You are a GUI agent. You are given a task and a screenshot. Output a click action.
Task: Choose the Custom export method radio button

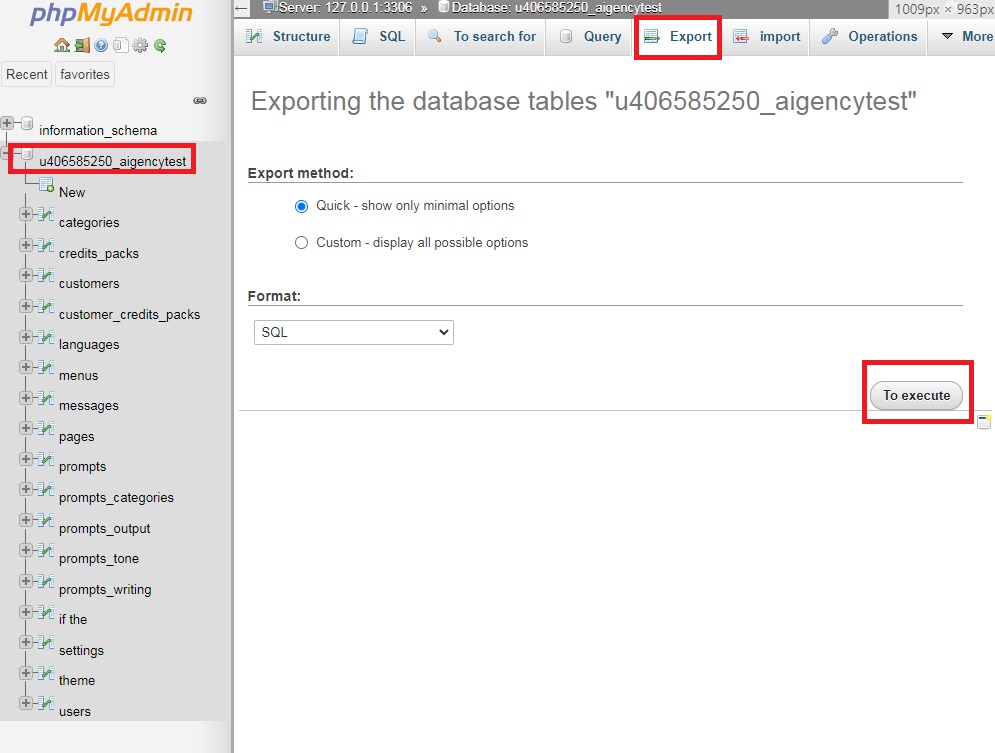coord(301,243)
